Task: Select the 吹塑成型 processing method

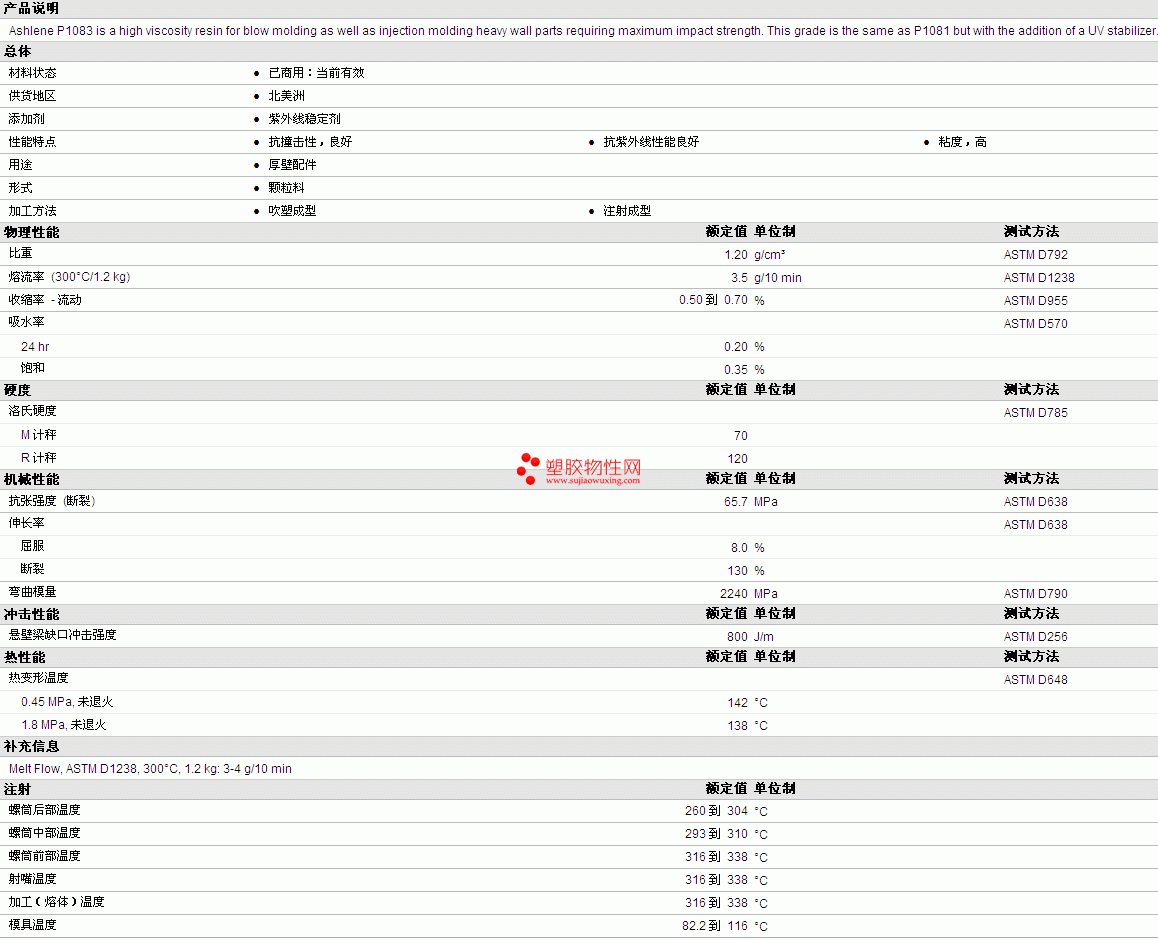Action: coord(292,210)
